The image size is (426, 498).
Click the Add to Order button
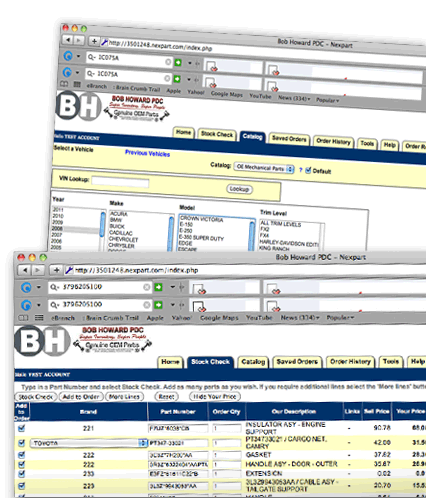click(81, 397)
